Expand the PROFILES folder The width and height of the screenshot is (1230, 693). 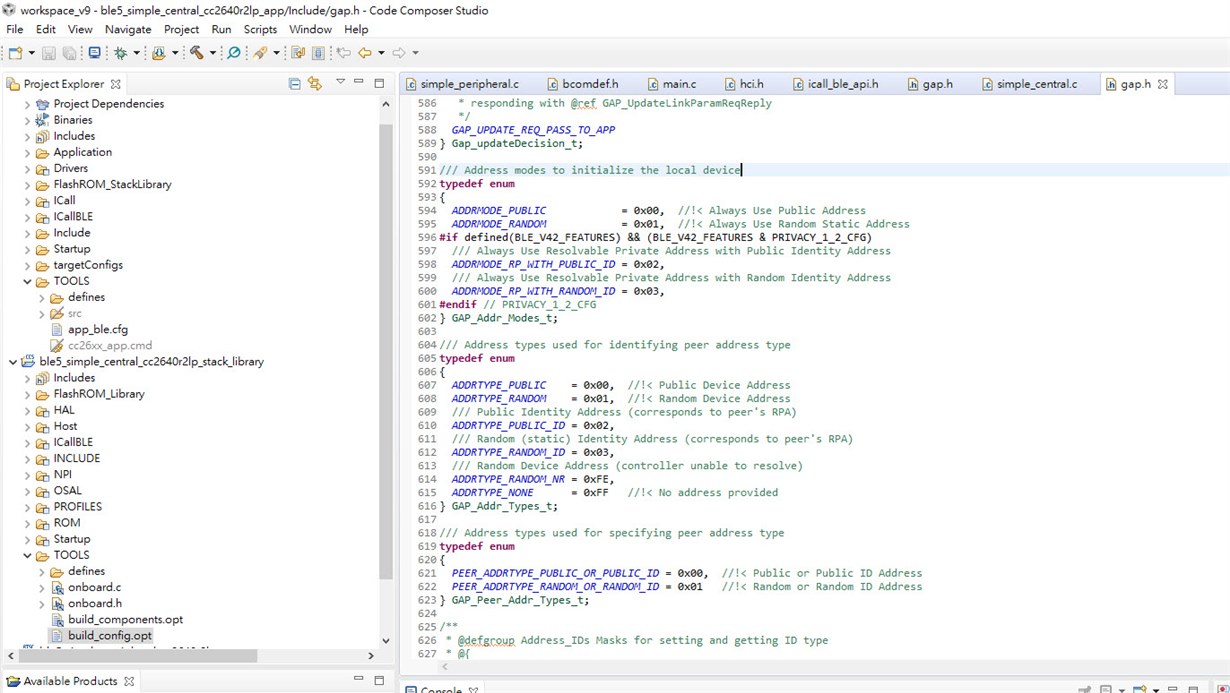pyautogui.click(x=28, y=506)
